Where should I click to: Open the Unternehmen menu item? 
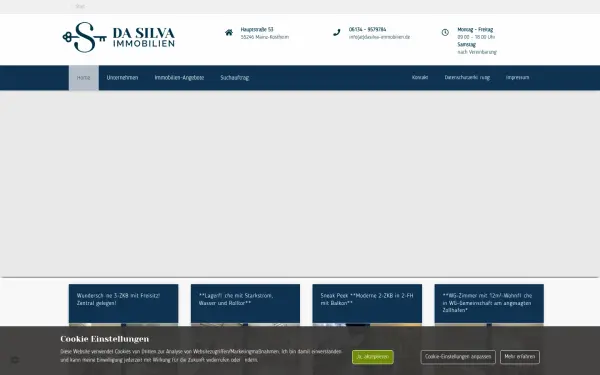[122, 78]
